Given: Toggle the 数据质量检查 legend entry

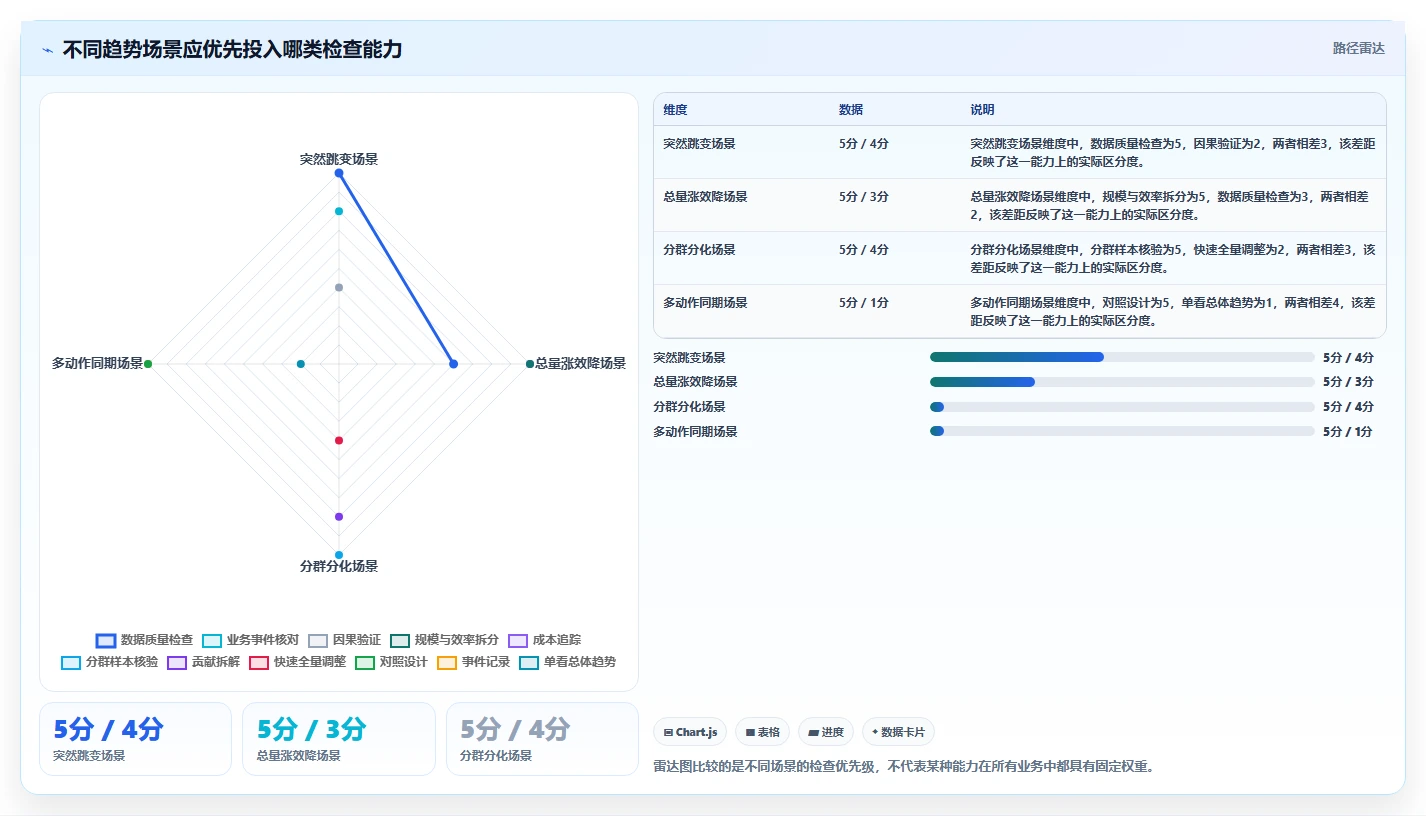Looking at the screenshot, I should (145, 640).
